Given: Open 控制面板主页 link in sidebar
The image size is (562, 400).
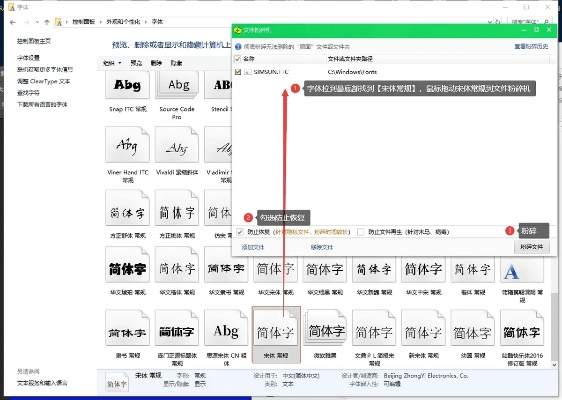Looking at the screenshot, I should (34, 41).
